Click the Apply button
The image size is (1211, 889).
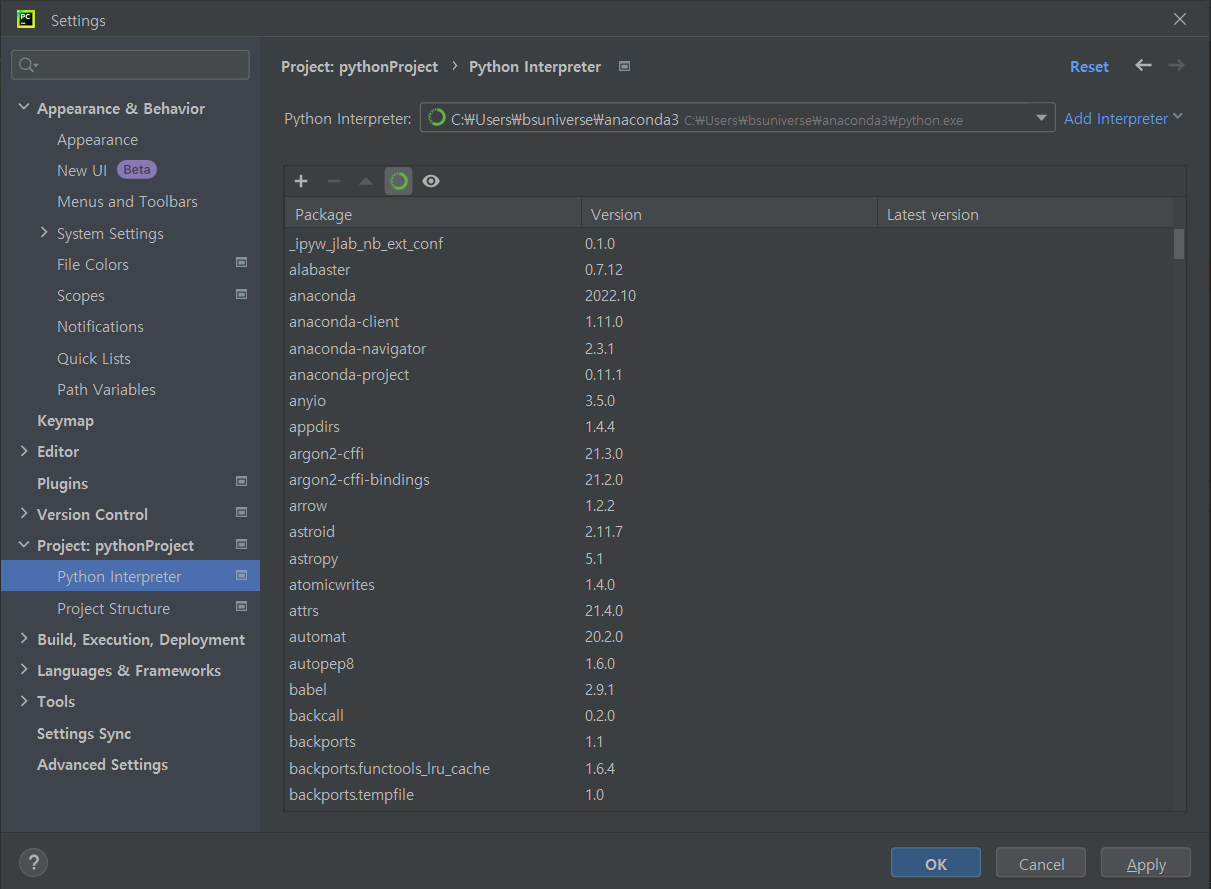click(x=1146, y=864)
